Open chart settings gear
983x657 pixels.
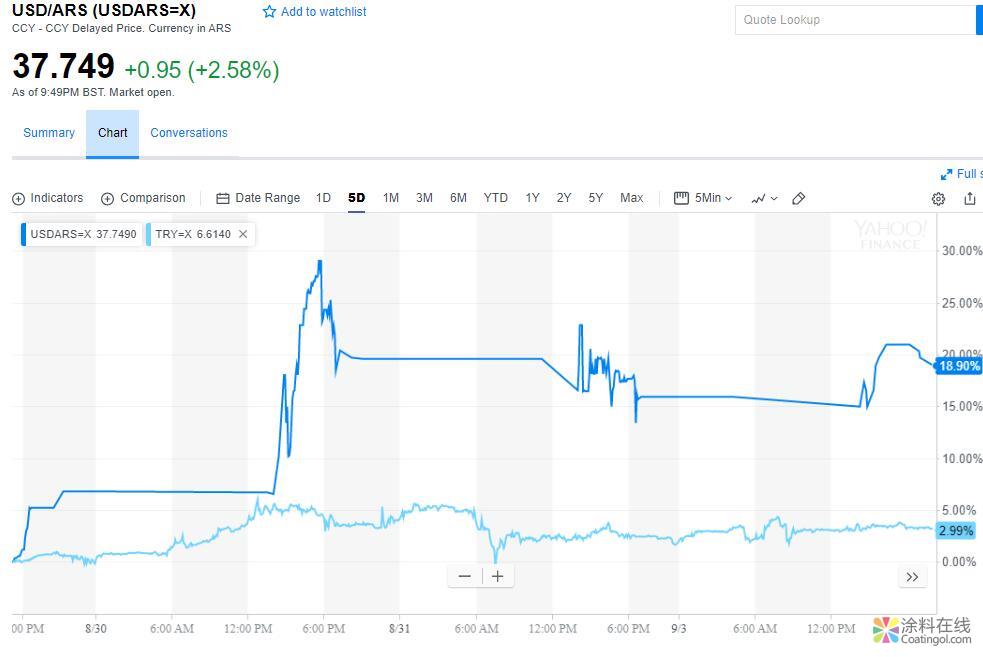click(938, 199)
